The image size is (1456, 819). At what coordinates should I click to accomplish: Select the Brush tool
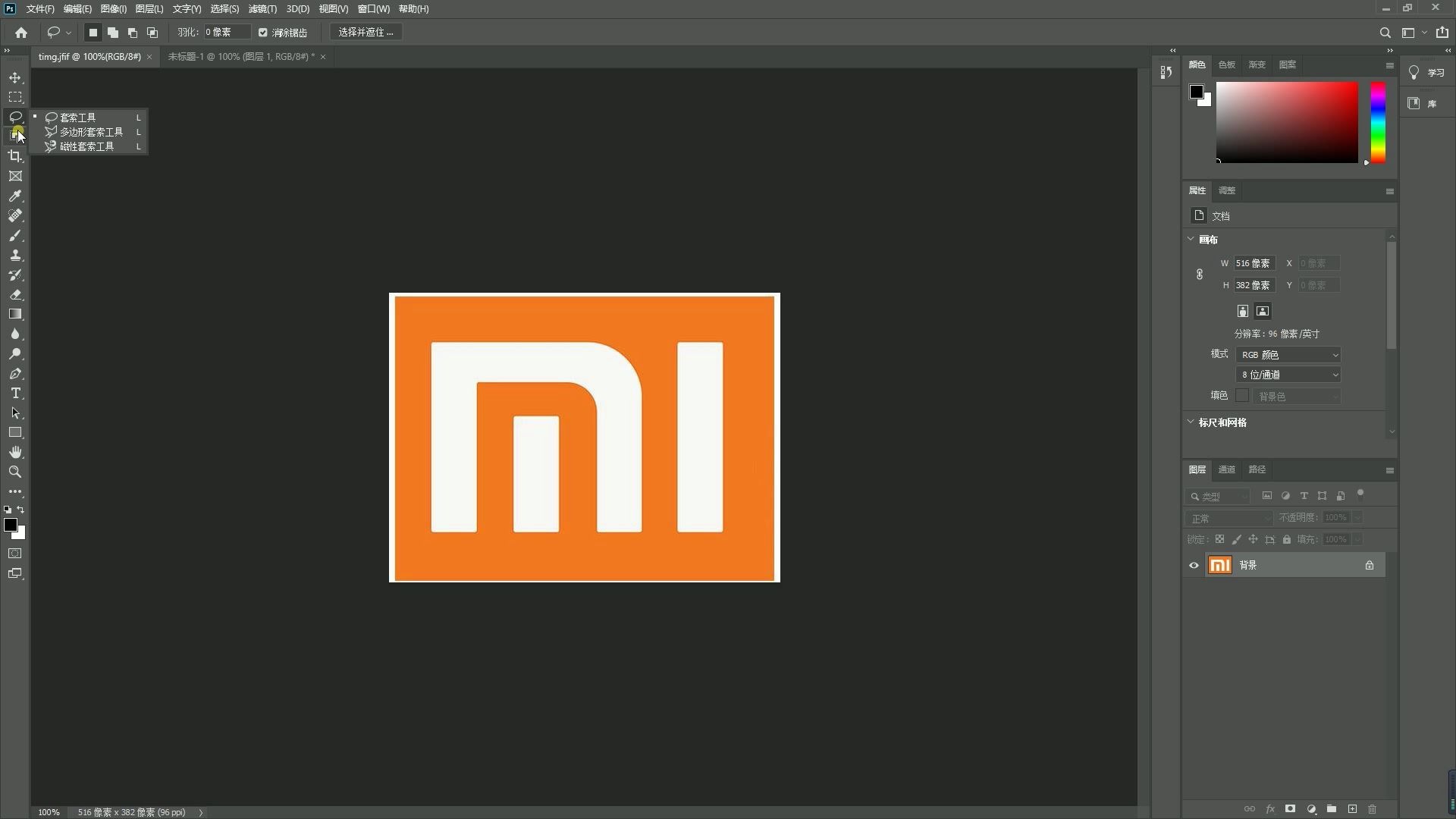tap(15, 235)
